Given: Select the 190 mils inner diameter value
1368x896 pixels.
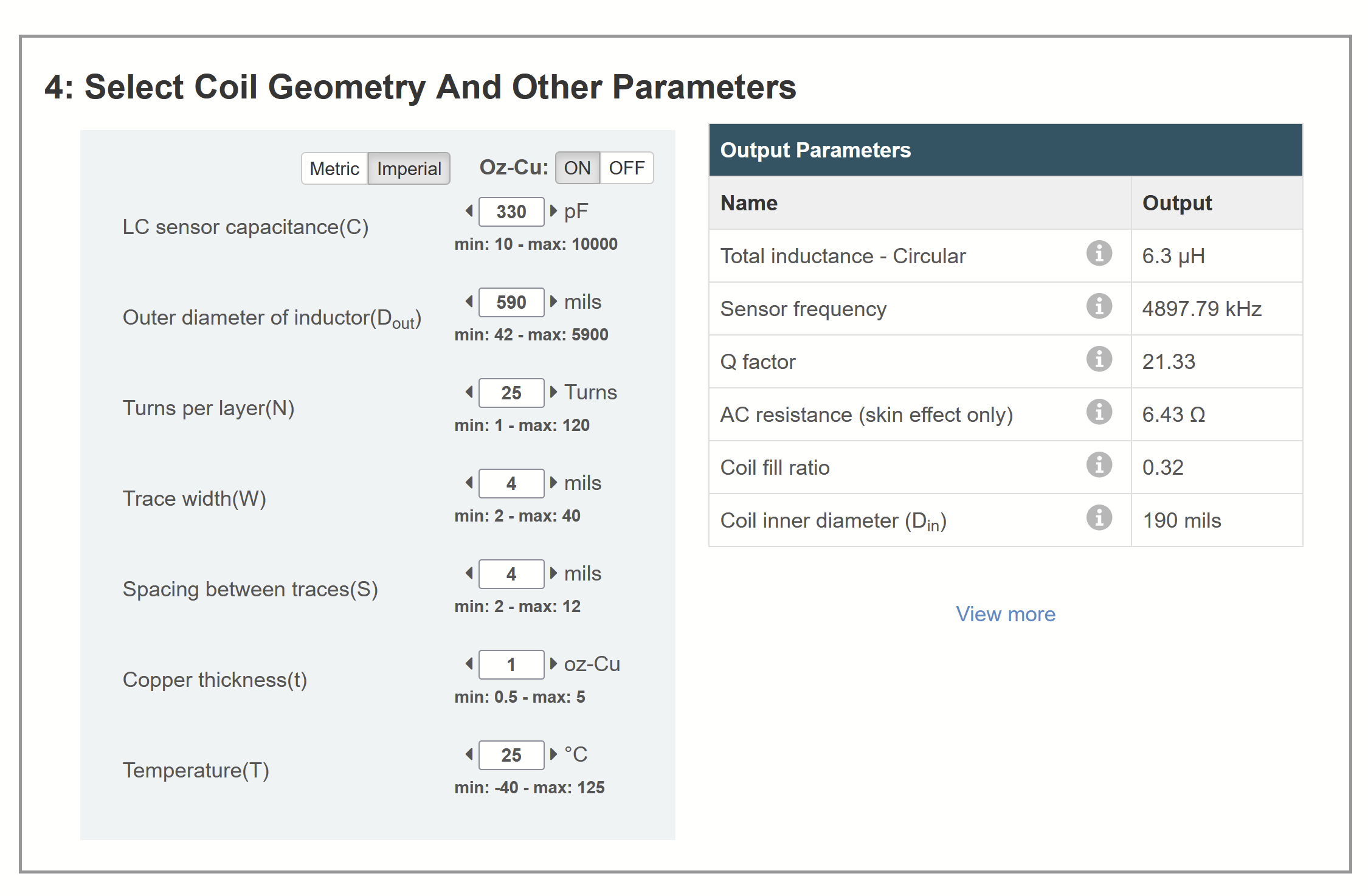Looking at the screenshot, I should tap(1182, 520).
